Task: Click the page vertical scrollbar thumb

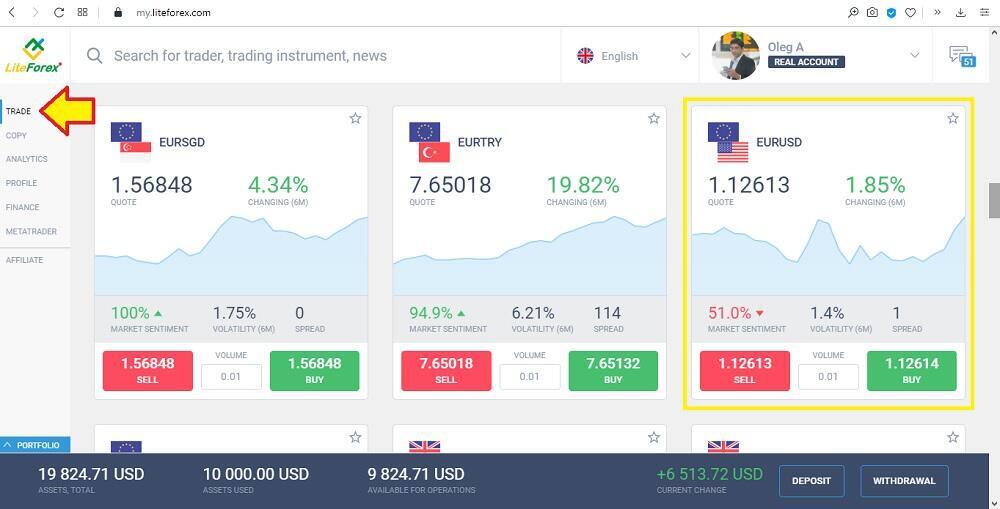Action: coord(994,201)
